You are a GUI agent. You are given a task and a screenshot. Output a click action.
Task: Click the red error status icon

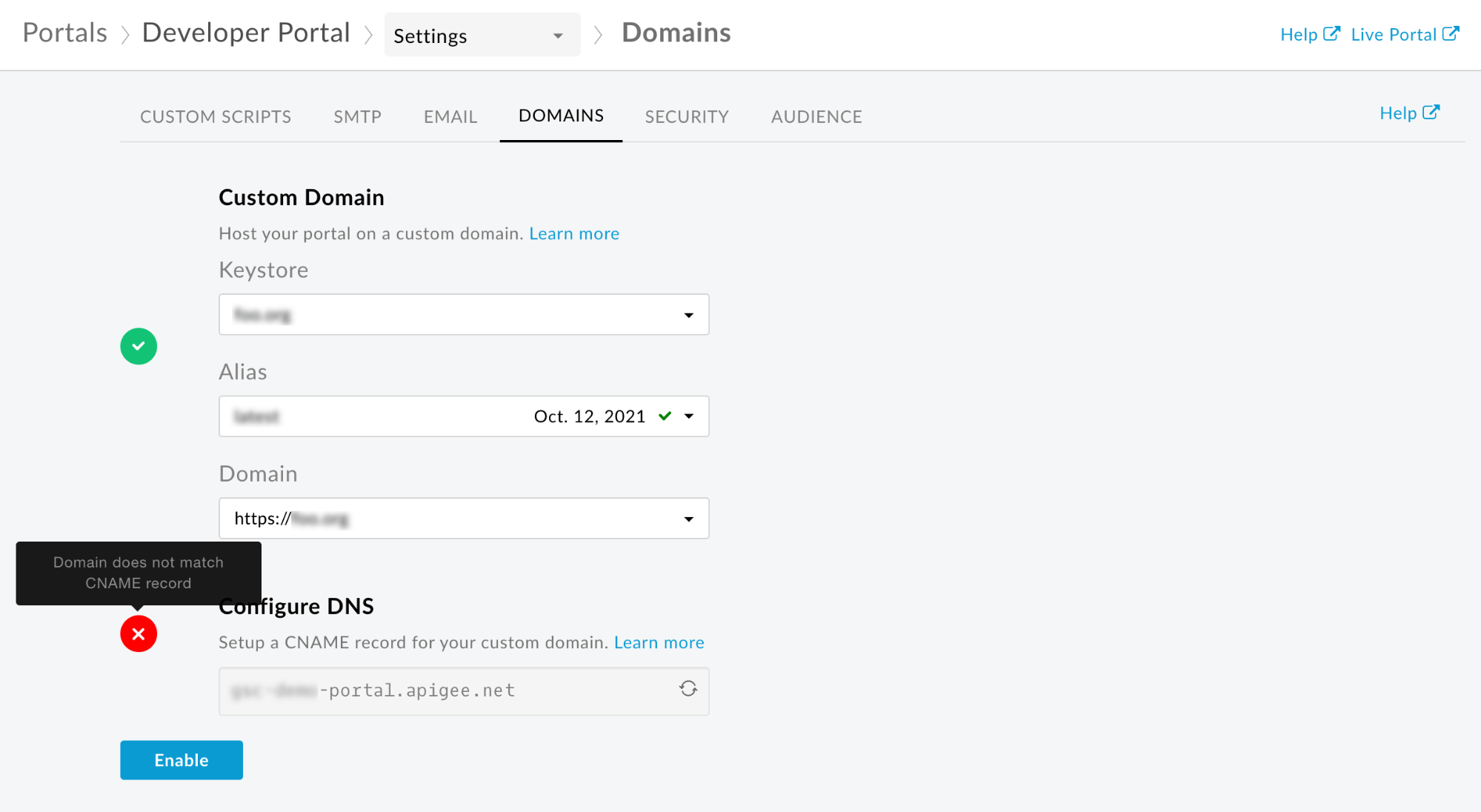click(139, 634)
